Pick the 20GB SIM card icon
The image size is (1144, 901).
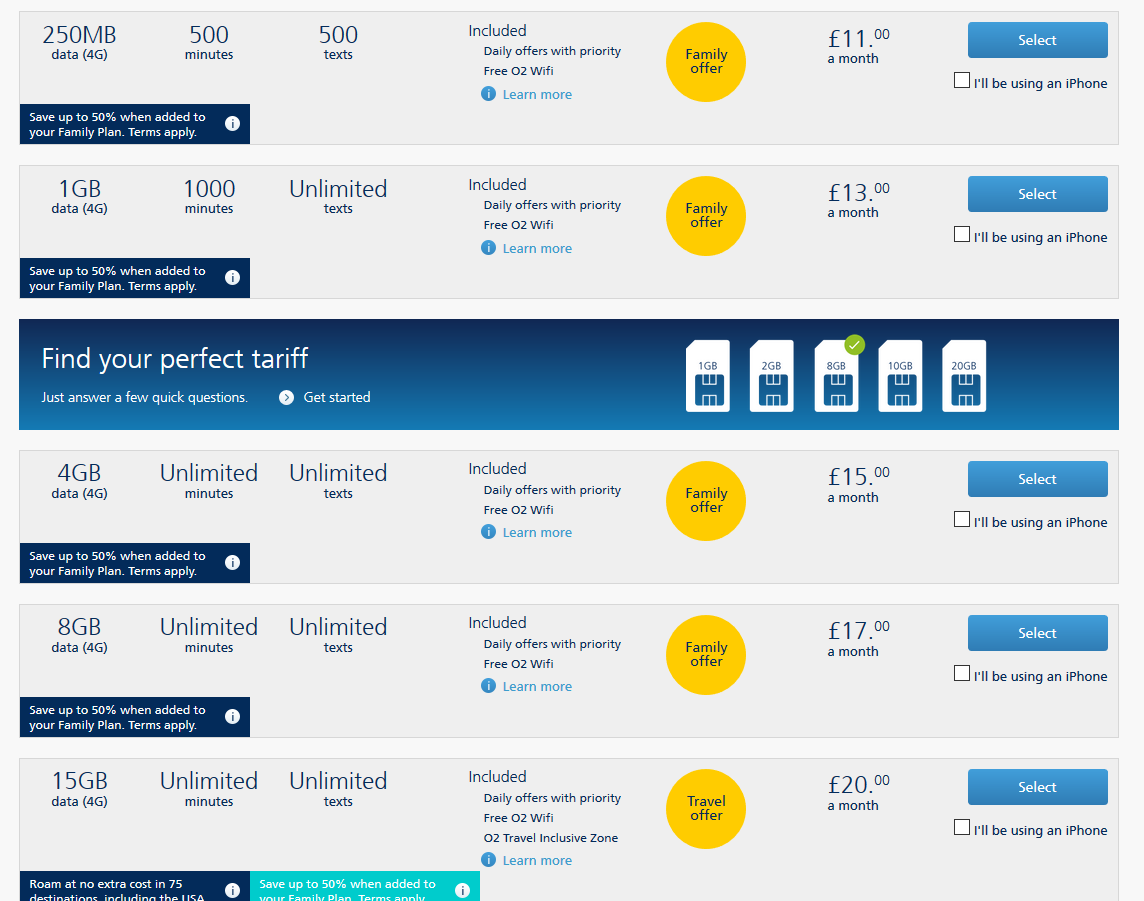pyautogui.click(x=965, y=376)
